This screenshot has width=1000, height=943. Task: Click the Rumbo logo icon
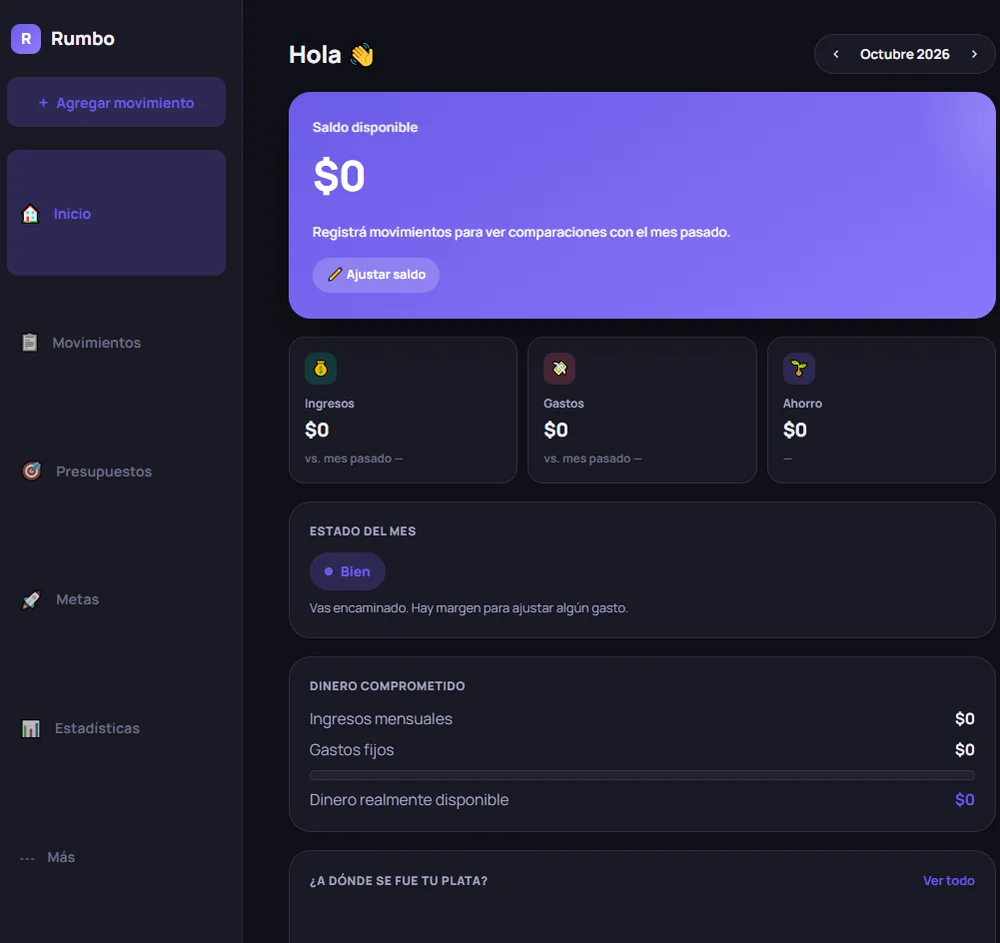click(x=26, y=39)
